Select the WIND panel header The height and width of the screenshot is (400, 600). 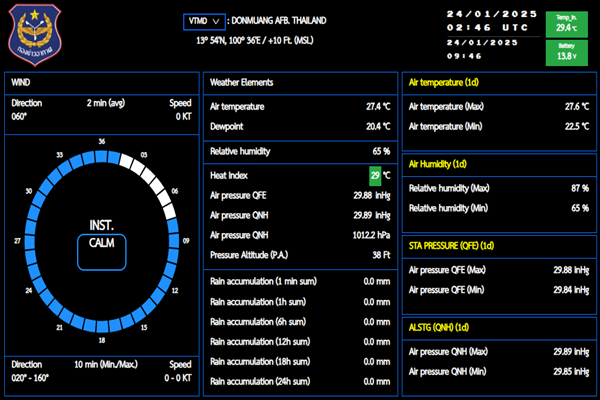[x=23, y=82]
